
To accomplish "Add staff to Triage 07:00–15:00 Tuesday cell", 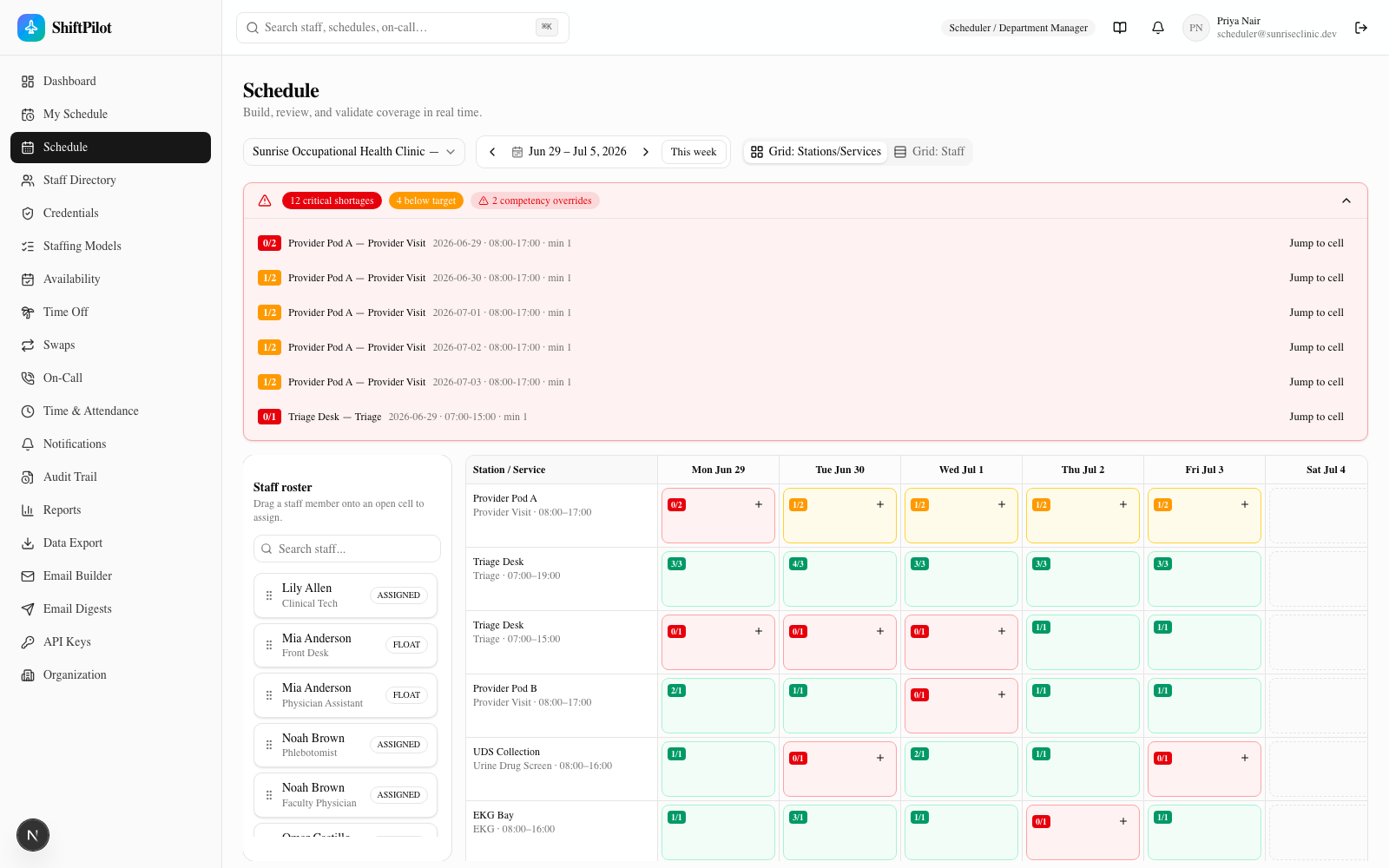I will click(x=880, y=631).
